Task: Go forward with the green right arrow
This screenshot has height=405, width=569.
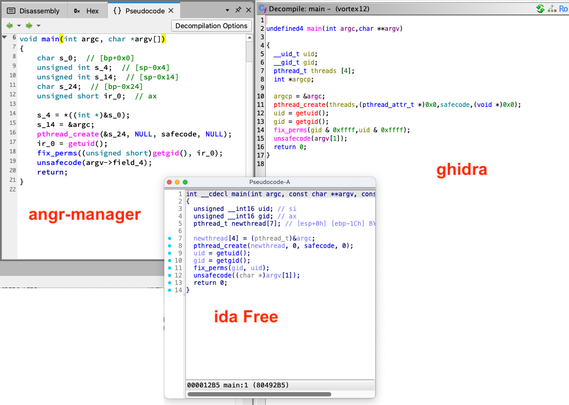Action: [29, 25]
